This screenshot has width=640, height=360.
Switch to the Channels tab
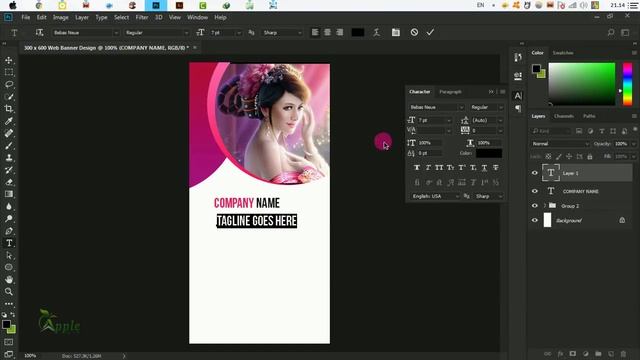pyautogui.click(x=564, y=116)
